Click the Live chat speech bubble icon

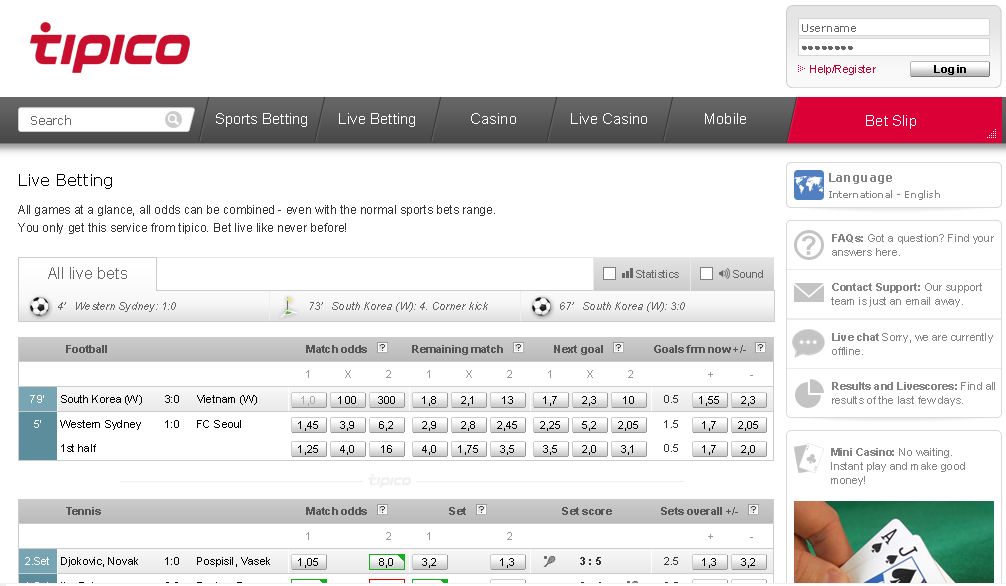808,343
